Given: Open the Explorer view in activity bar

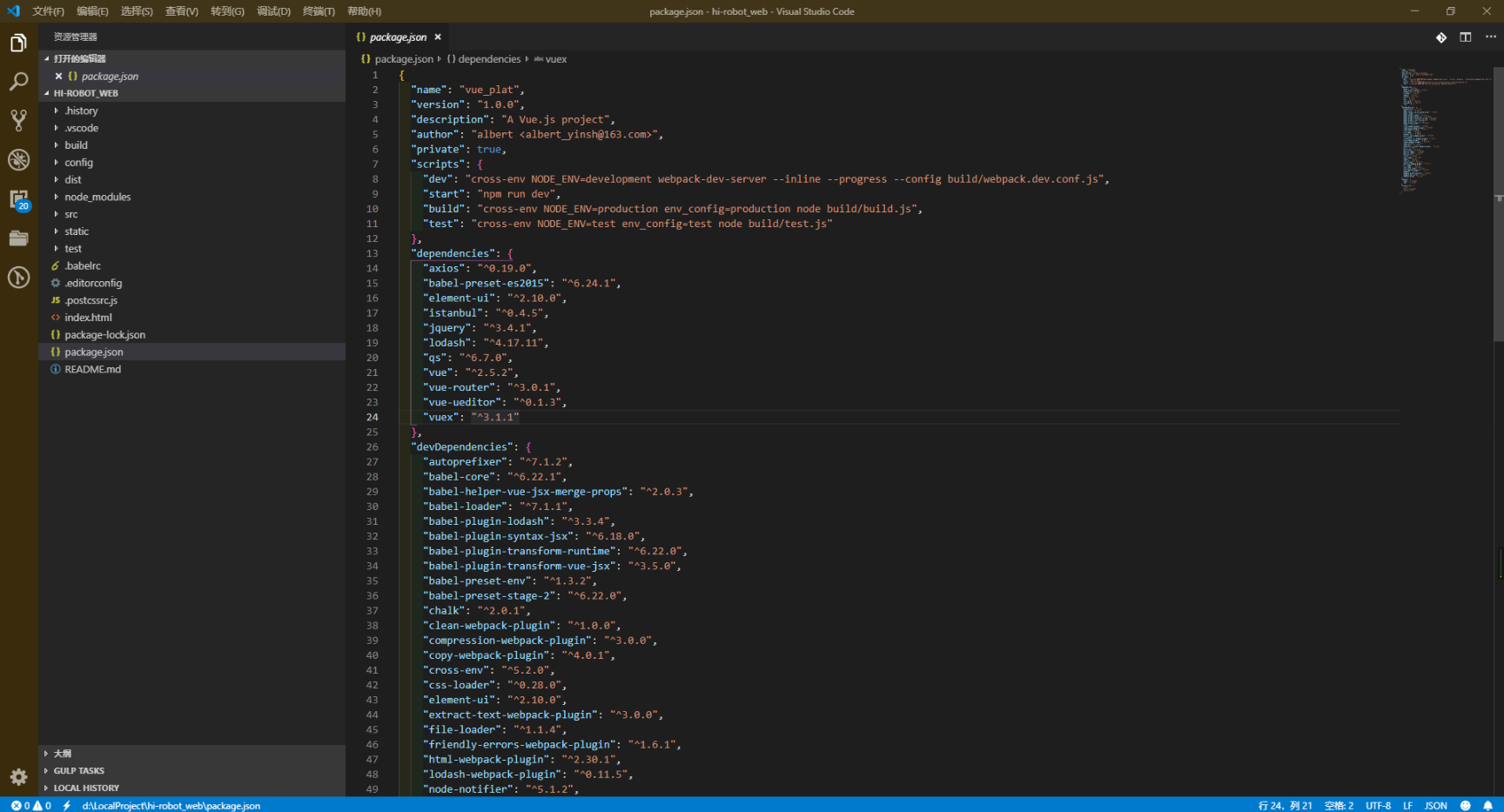Looking at the screenshot, I should pos(18,44).
